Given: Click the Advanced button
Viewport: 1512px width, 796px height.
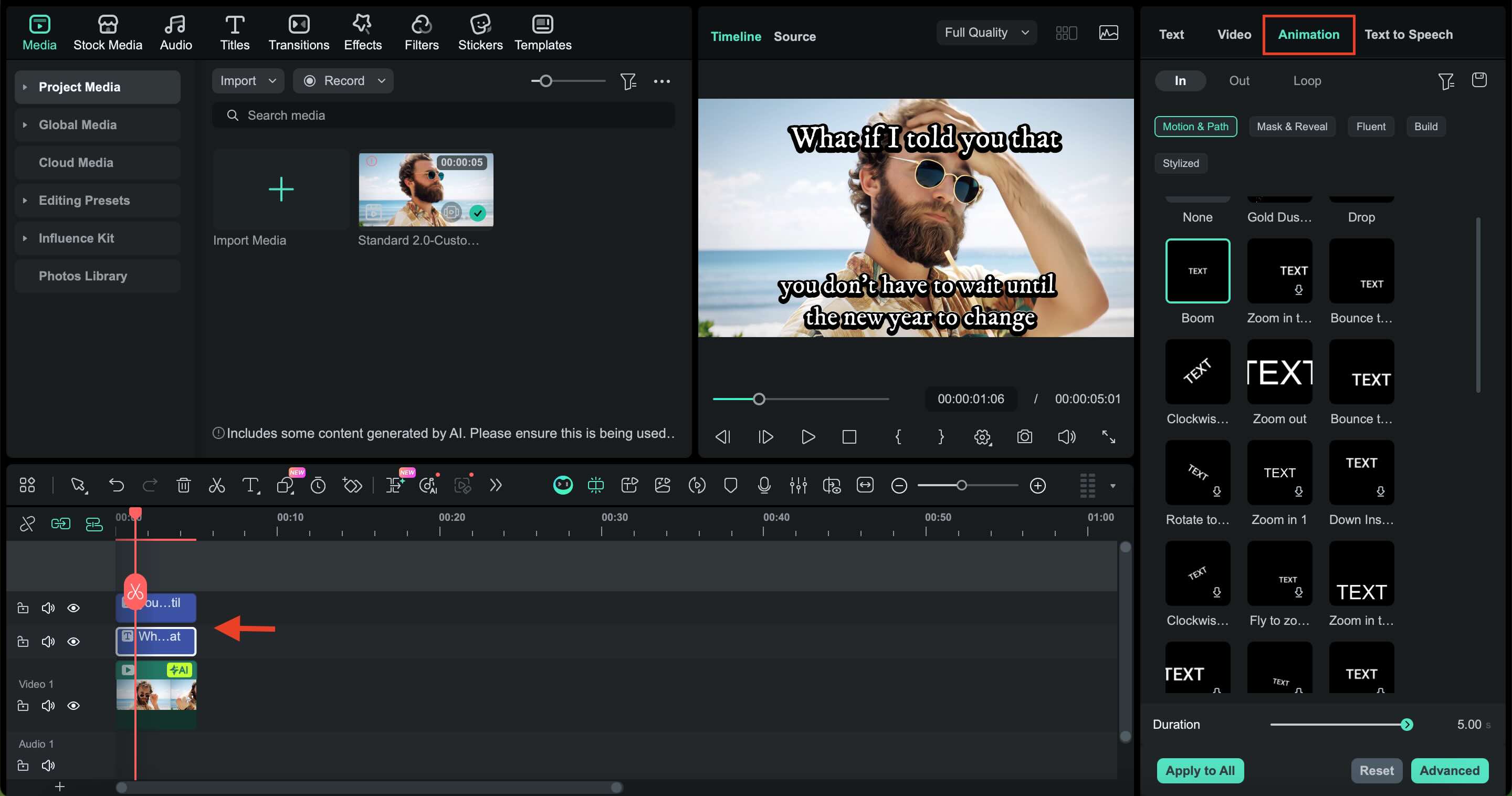Looking at the screenshot, I should [x=1449, y=770].
